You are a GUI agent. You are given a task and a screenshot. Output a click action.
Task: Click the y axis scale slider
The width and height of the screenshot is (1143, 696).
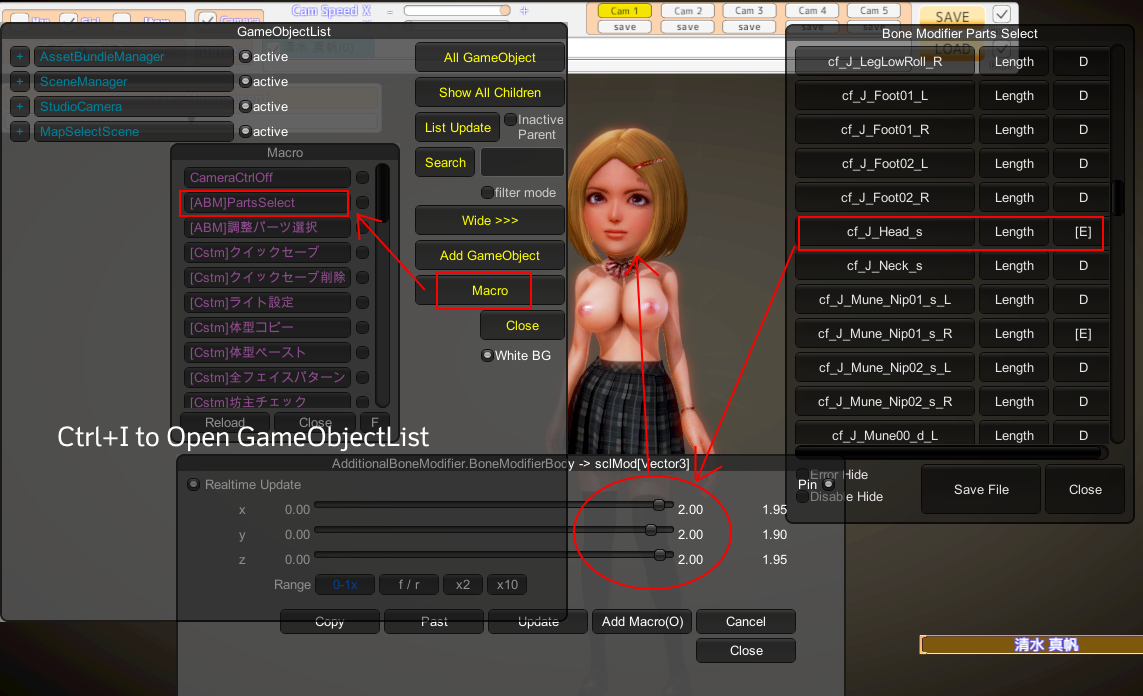494,530
